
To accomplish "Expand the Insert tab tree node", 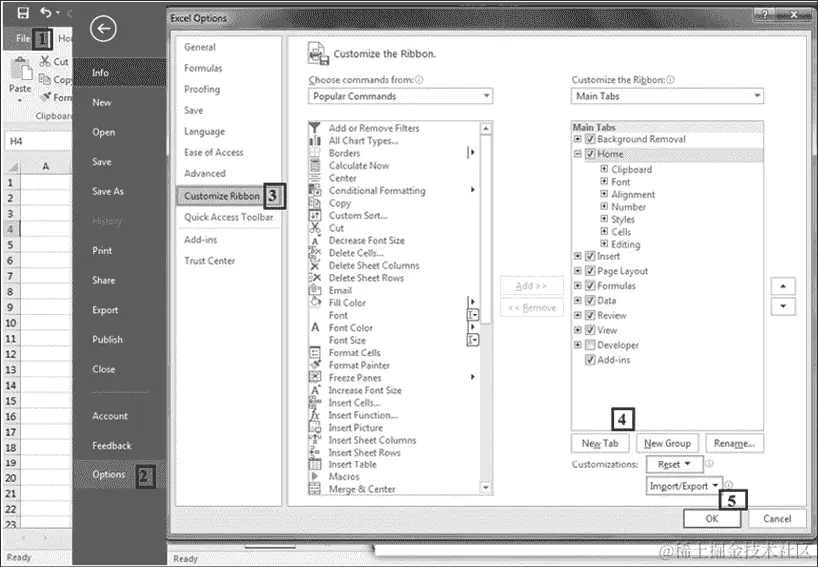I will [x=578, y=256].
